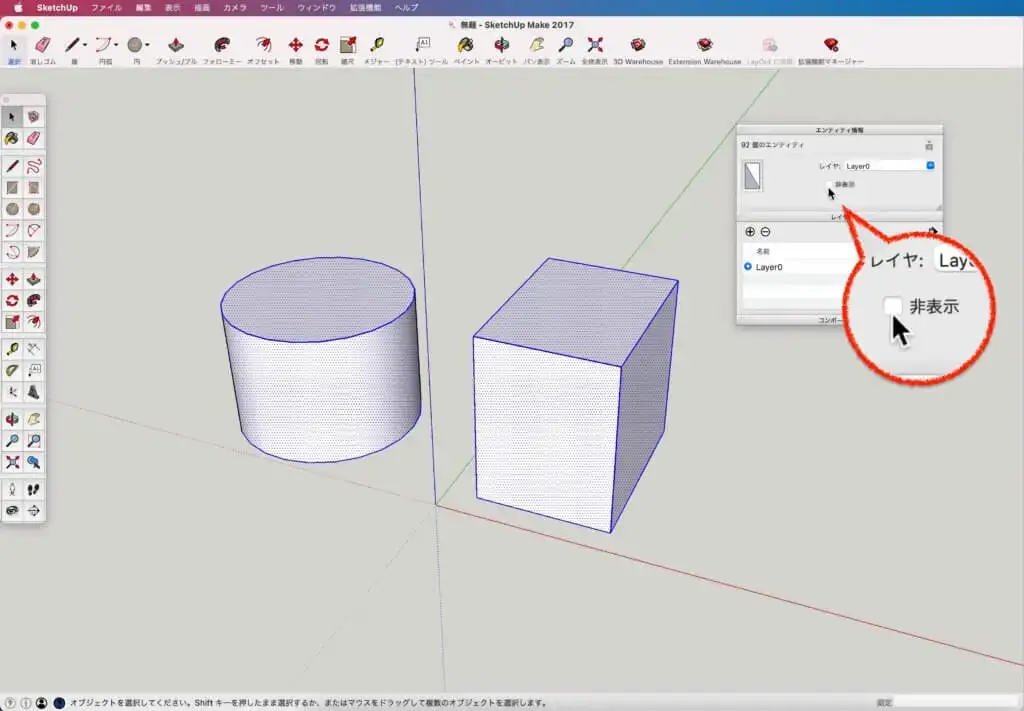Activate the Look Around tool in palette

12,511
